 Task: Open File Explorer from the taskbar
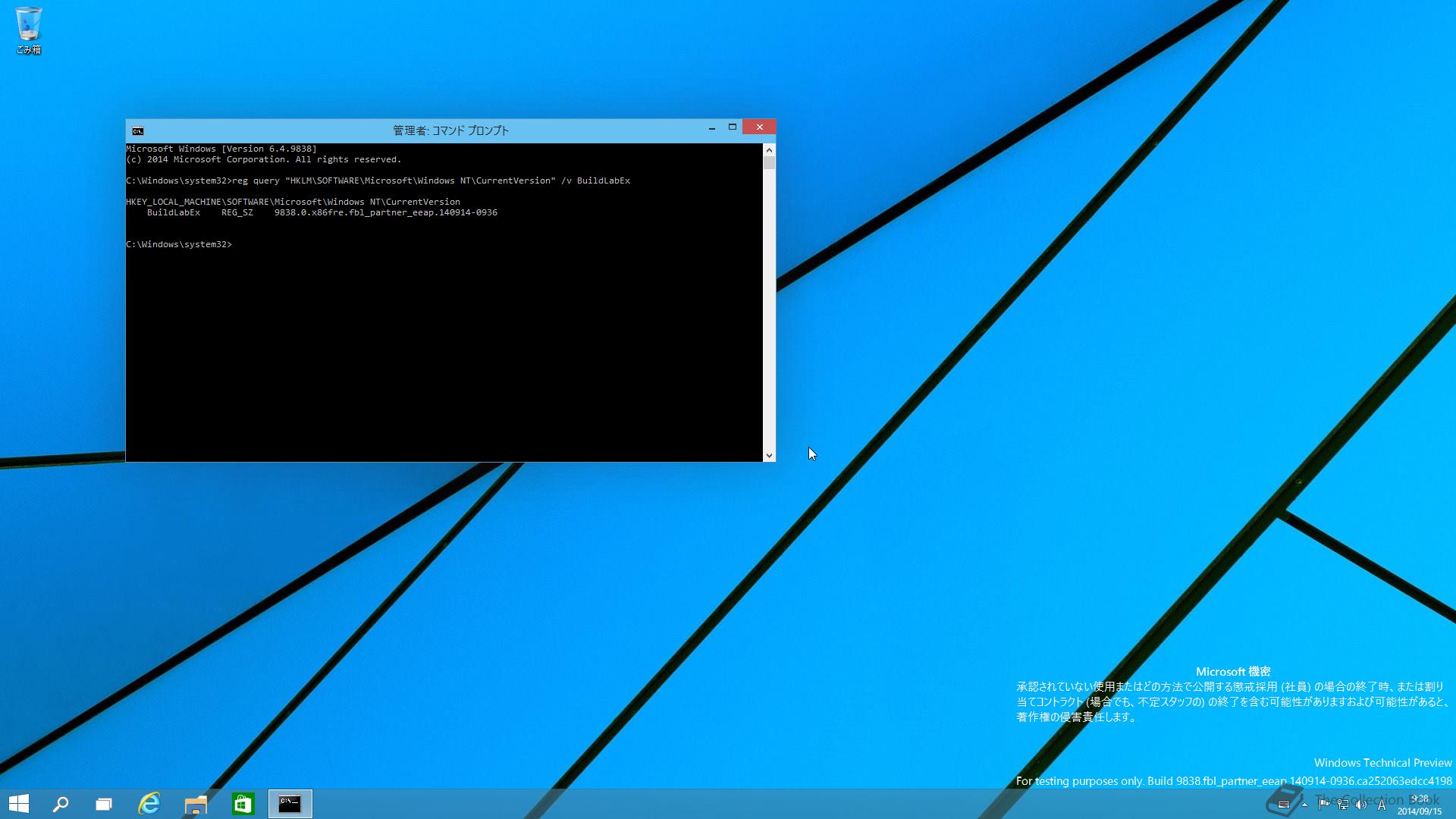click(196, 804)
